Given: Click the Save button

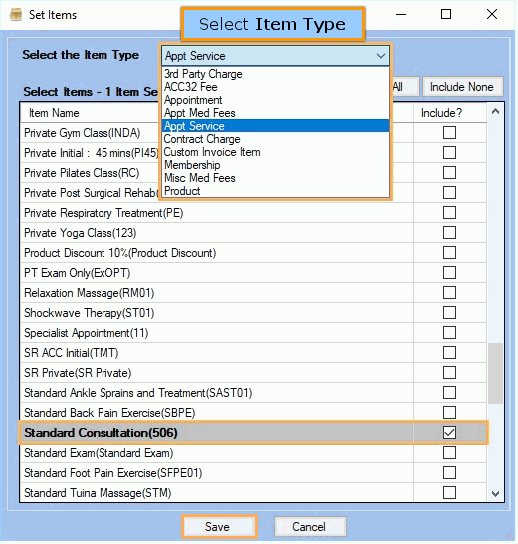Looking at the screenshot, I should (219, 527).
